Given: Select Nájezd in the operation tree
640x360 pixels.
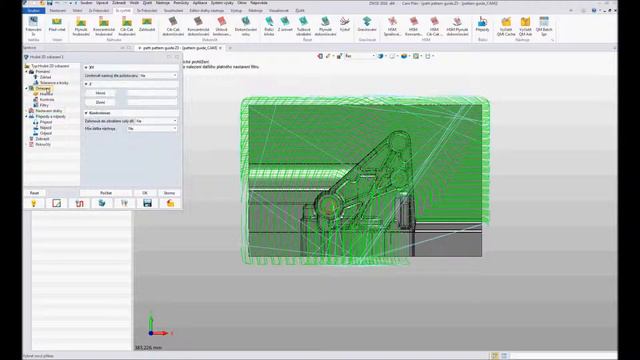Looking at the screenshot, I should (46, 128).
